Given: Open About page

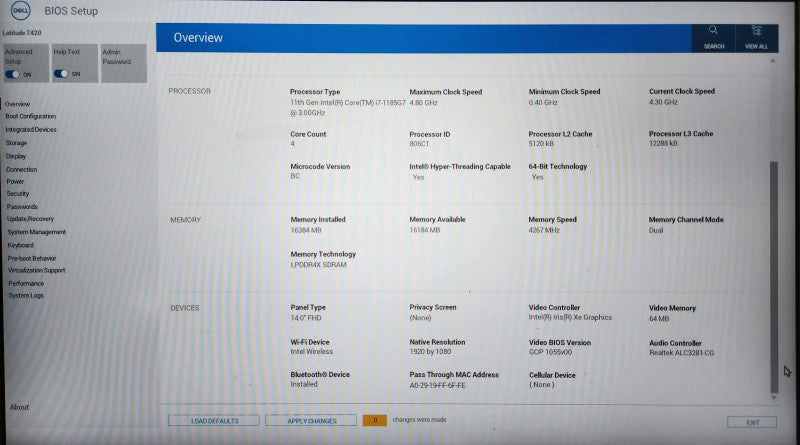Looking at the screenshot, I should click(19, 407).
